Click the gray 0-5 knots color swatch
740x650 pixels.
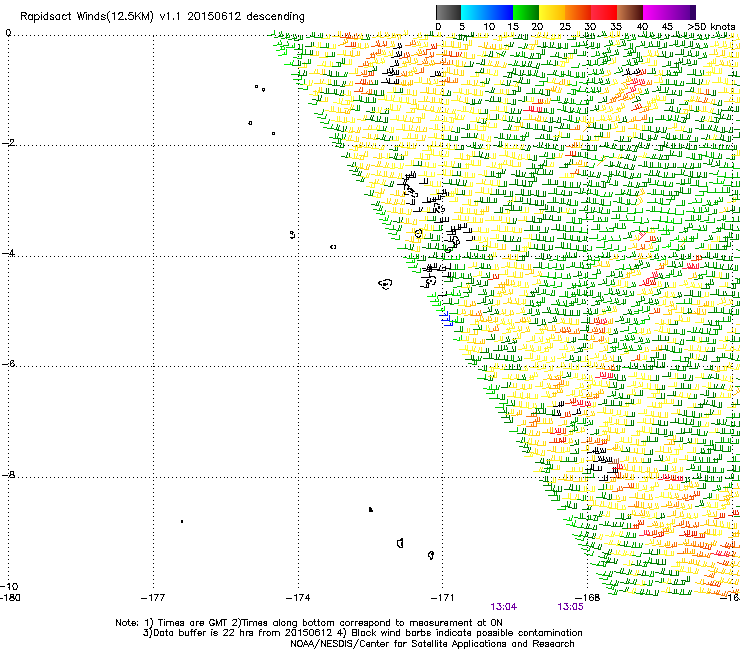coord(448,12)
